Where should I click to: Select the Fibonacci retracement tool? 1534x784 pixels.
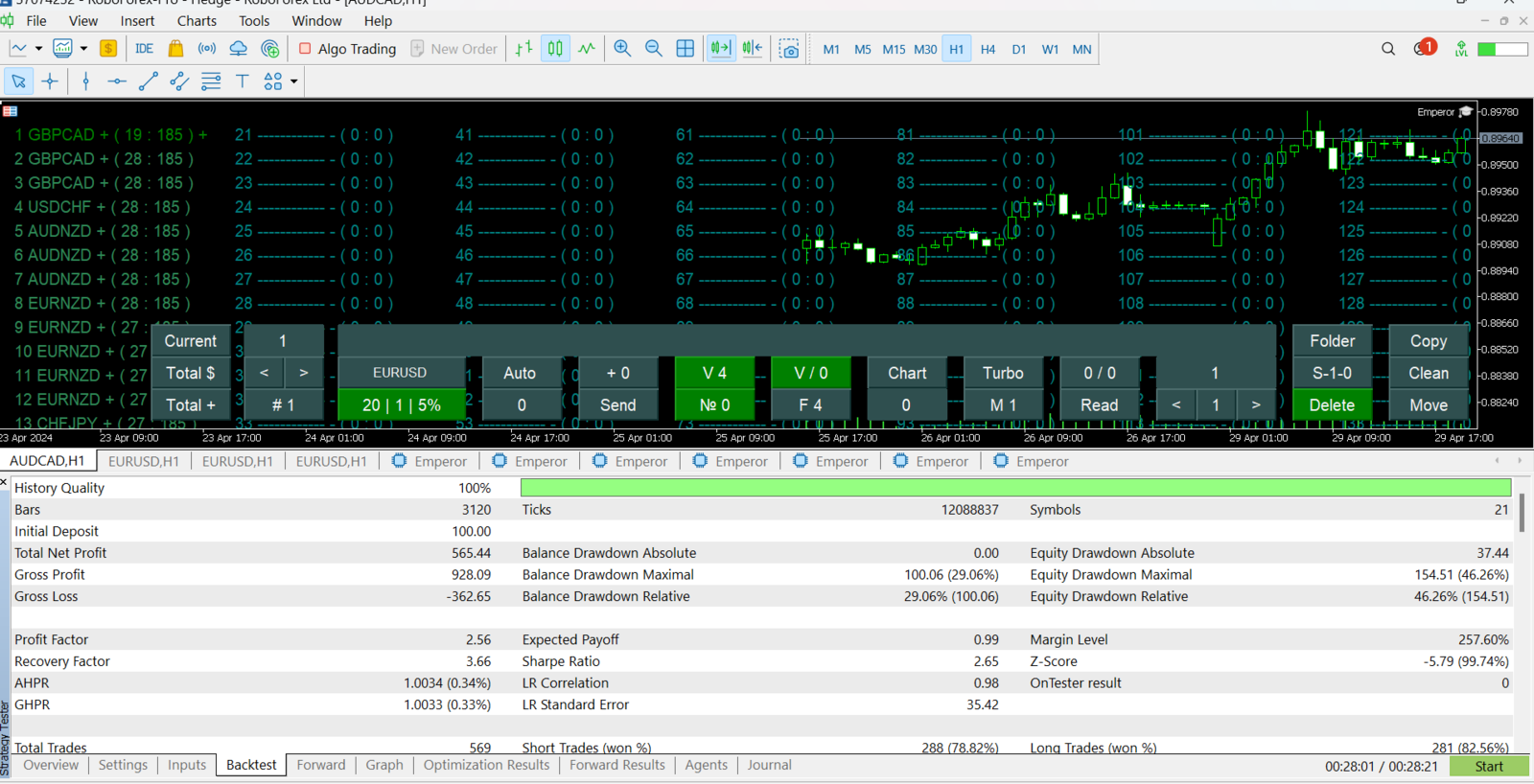pos(211,81)
